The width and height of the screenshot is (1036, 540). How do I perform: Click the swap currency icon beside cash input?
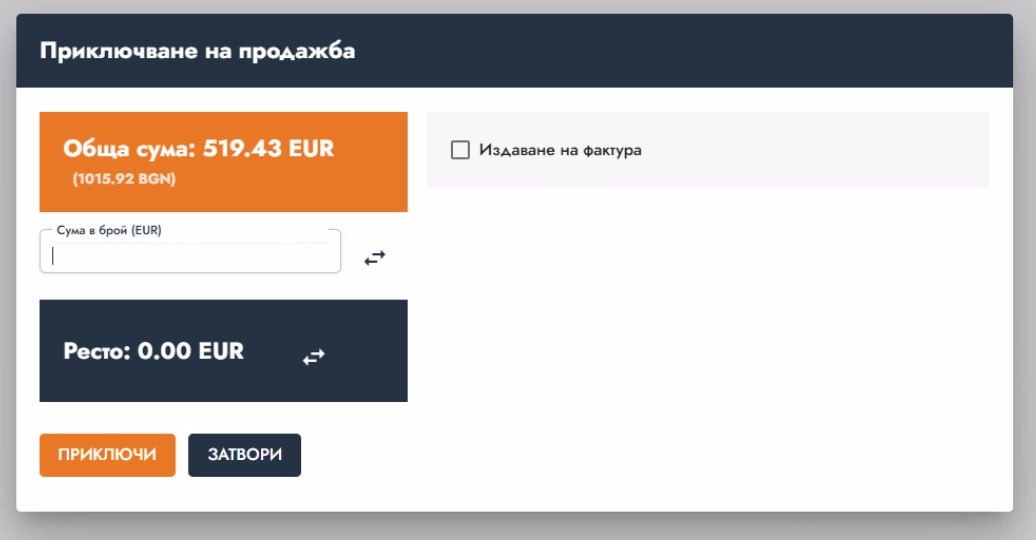point(374,258)
